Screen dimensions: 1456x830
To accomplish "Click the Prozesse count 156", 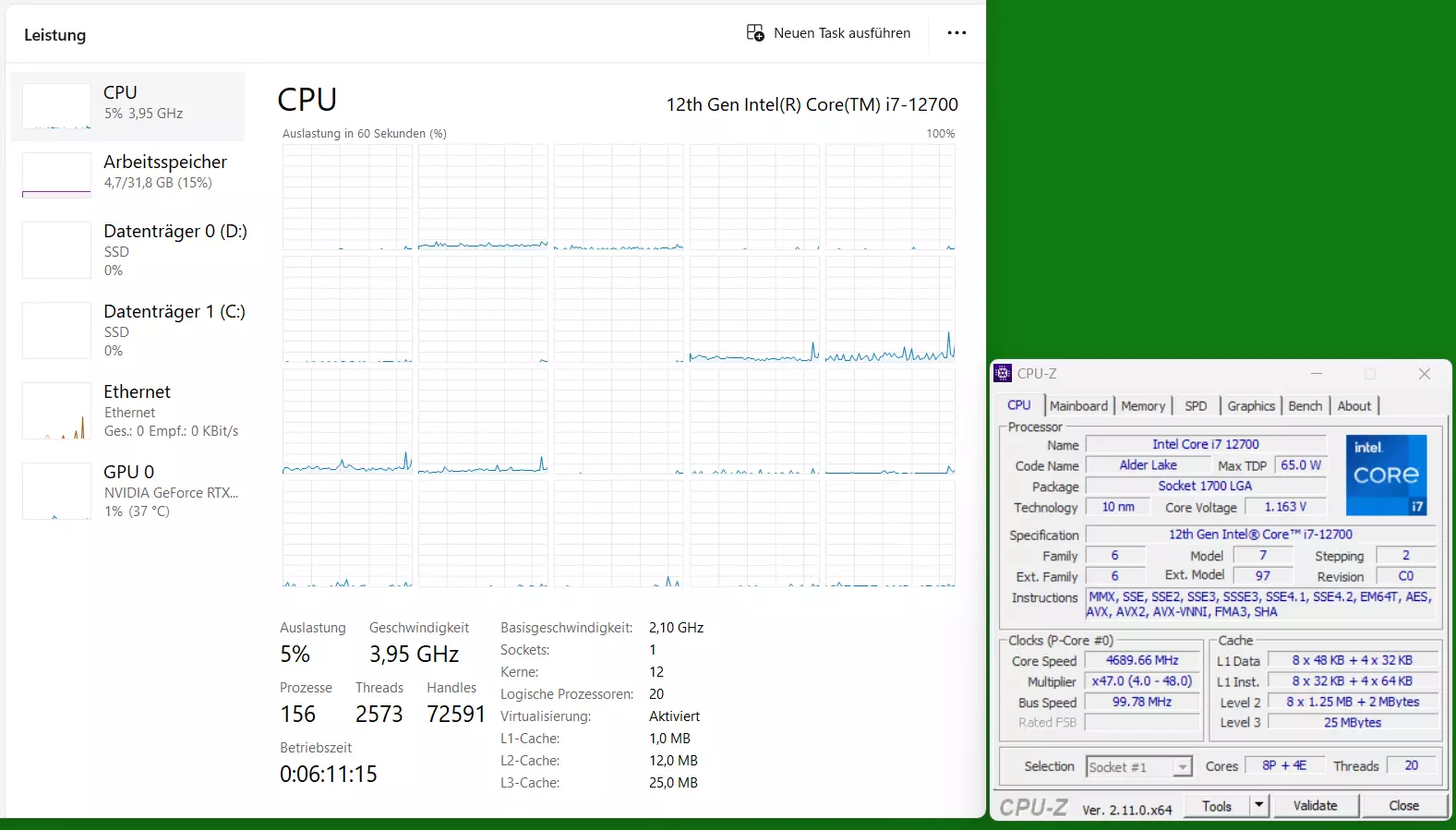I will [x=298, y=715].
